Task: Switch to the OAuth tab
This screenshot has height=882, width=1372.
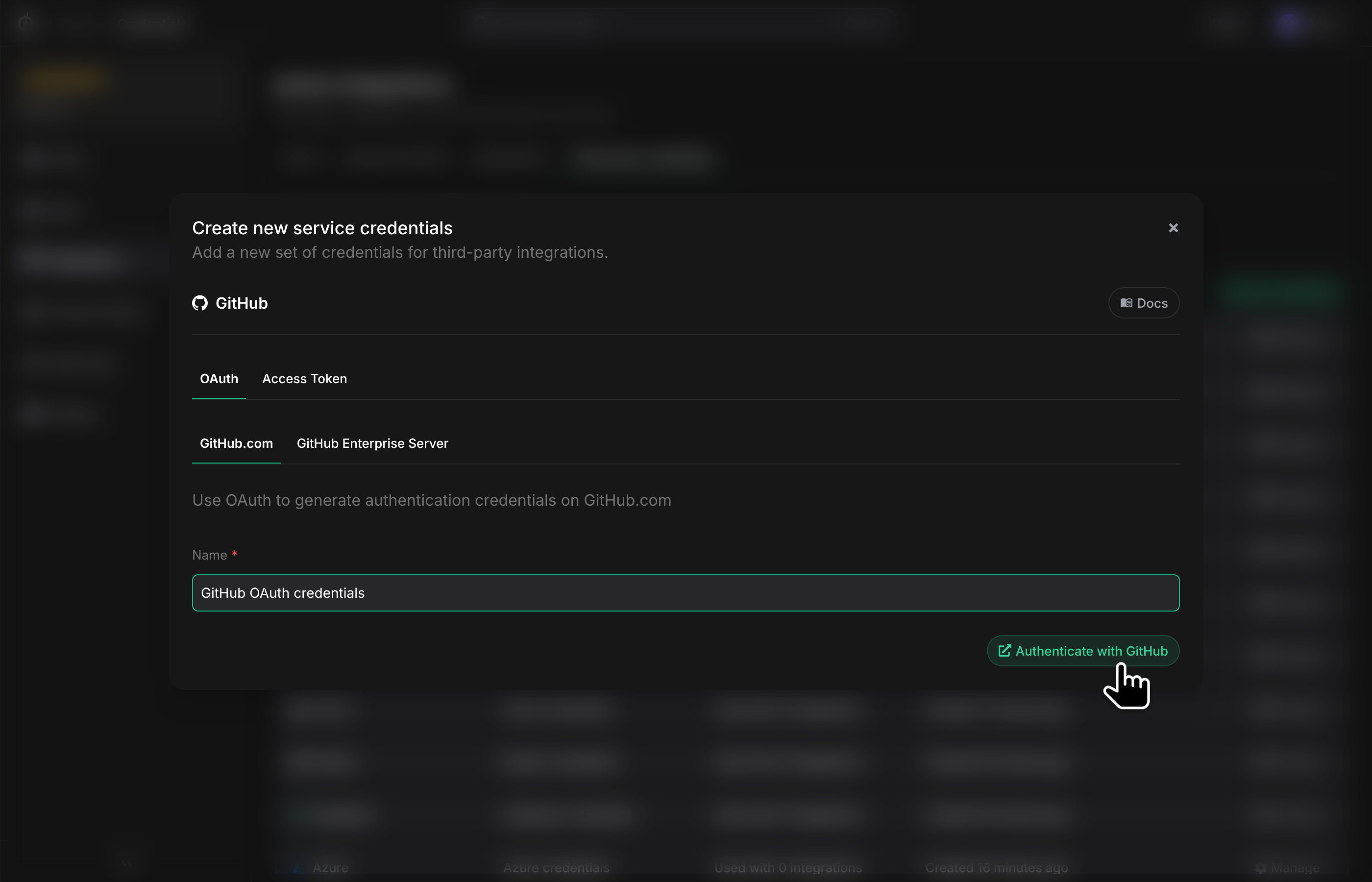Action: click(219, 379)
